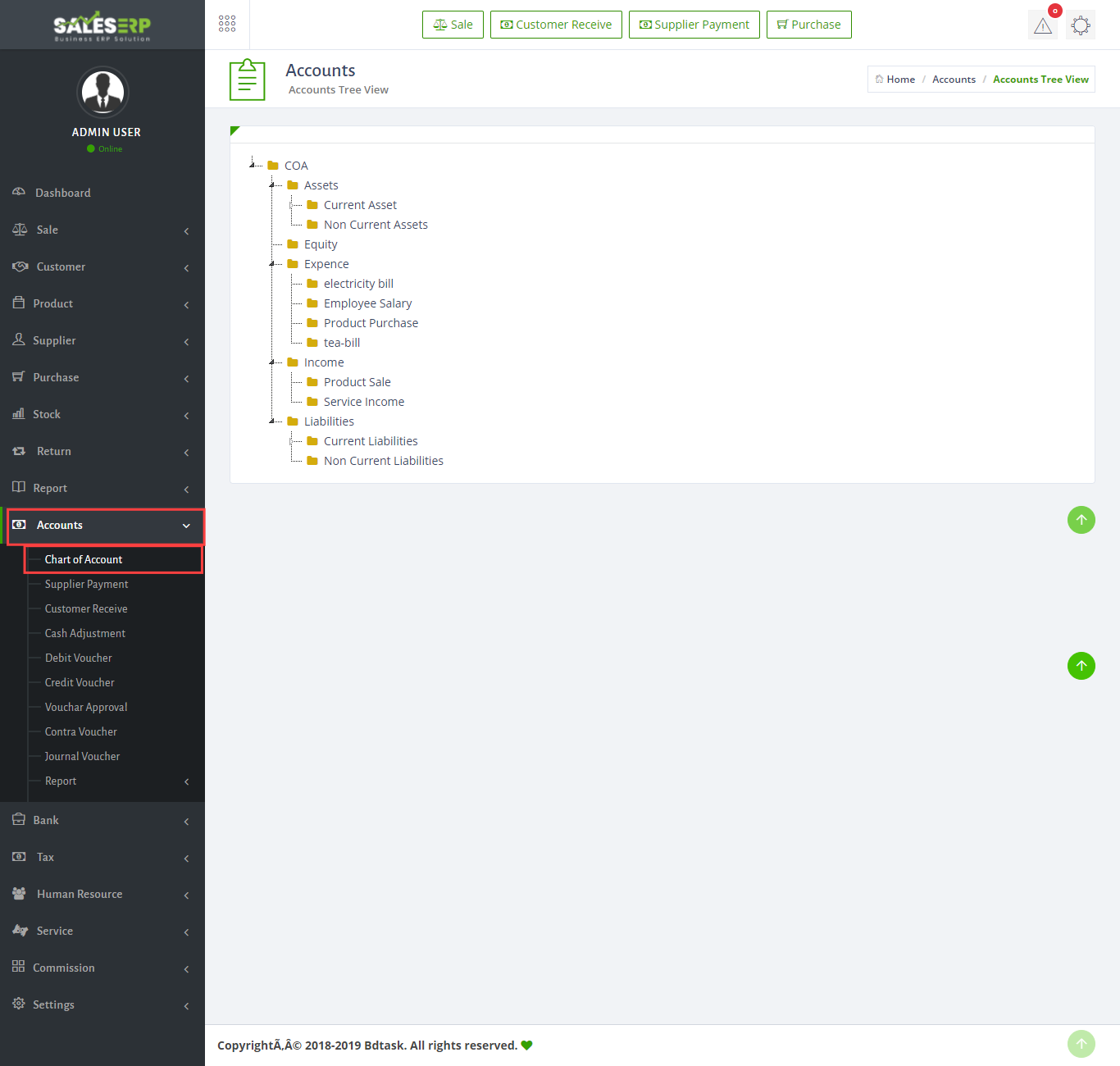
Task: Click the SalesERP logo
Action: coord(102,25)
